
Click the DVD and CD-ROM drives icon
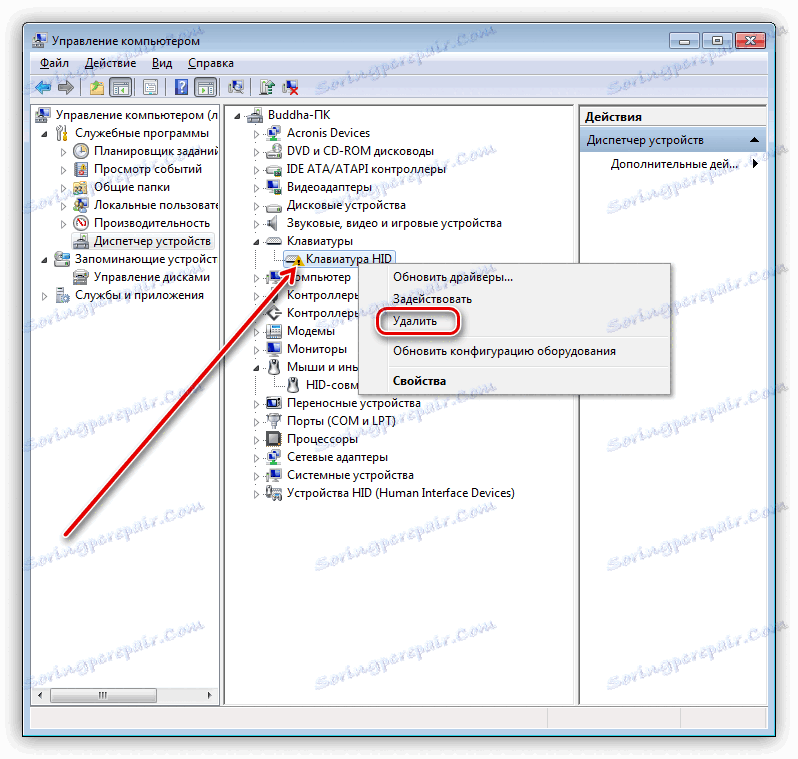[x=274, y=151]
